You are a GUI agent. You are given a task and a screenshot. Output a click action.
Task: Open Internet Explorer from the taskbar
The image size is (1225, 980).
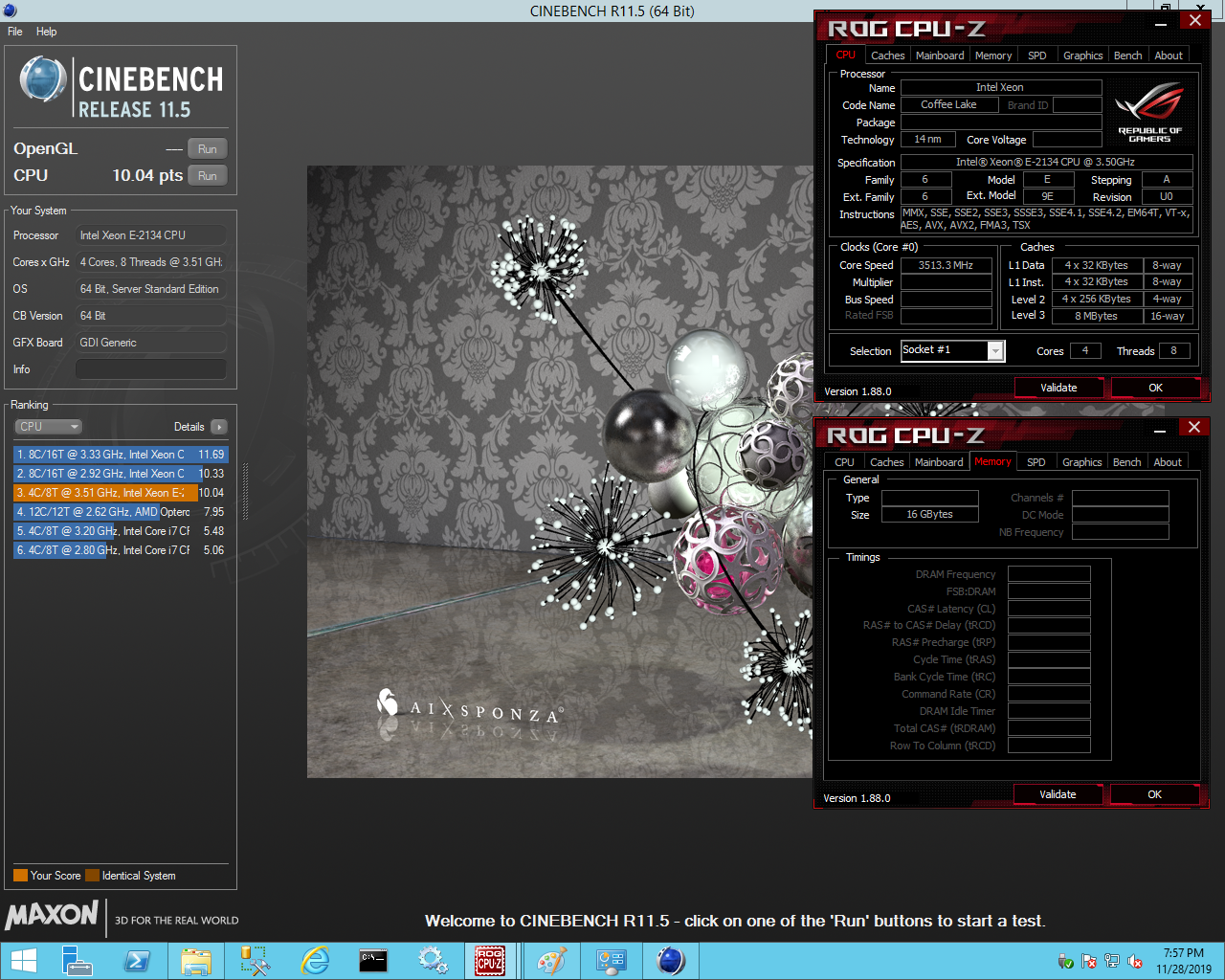click(314, 961)
